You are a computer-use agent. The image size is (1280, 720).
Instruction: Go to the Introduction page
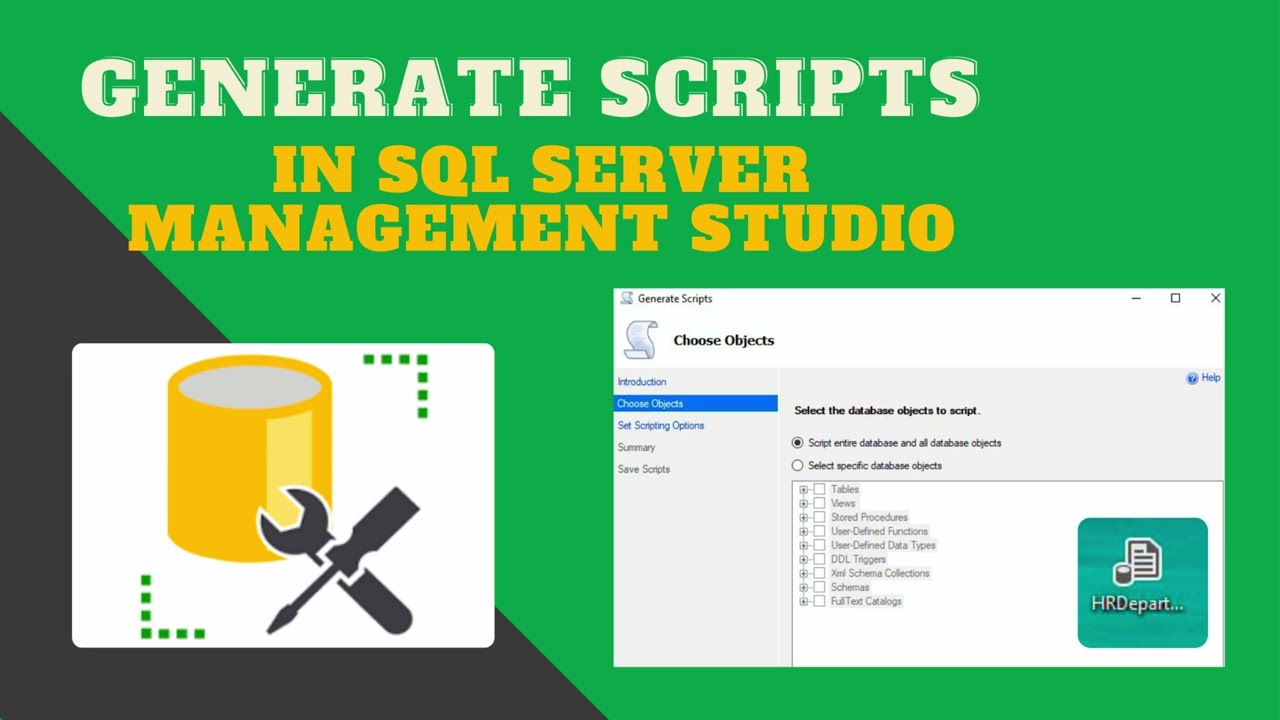pyautogui.click(x=642, y=382)
